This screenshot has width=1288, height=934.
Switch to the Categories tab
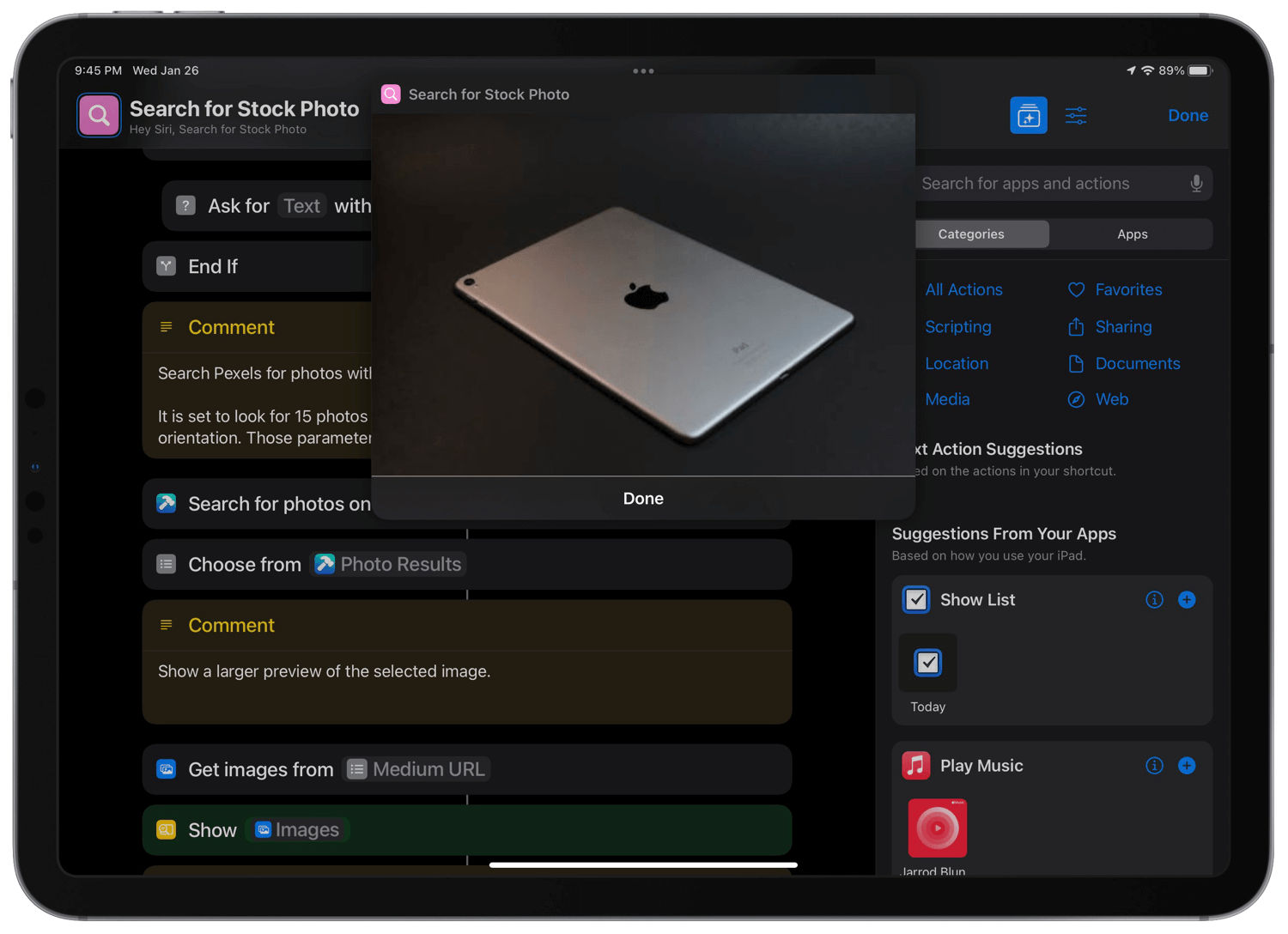click(x=971, y=234)
